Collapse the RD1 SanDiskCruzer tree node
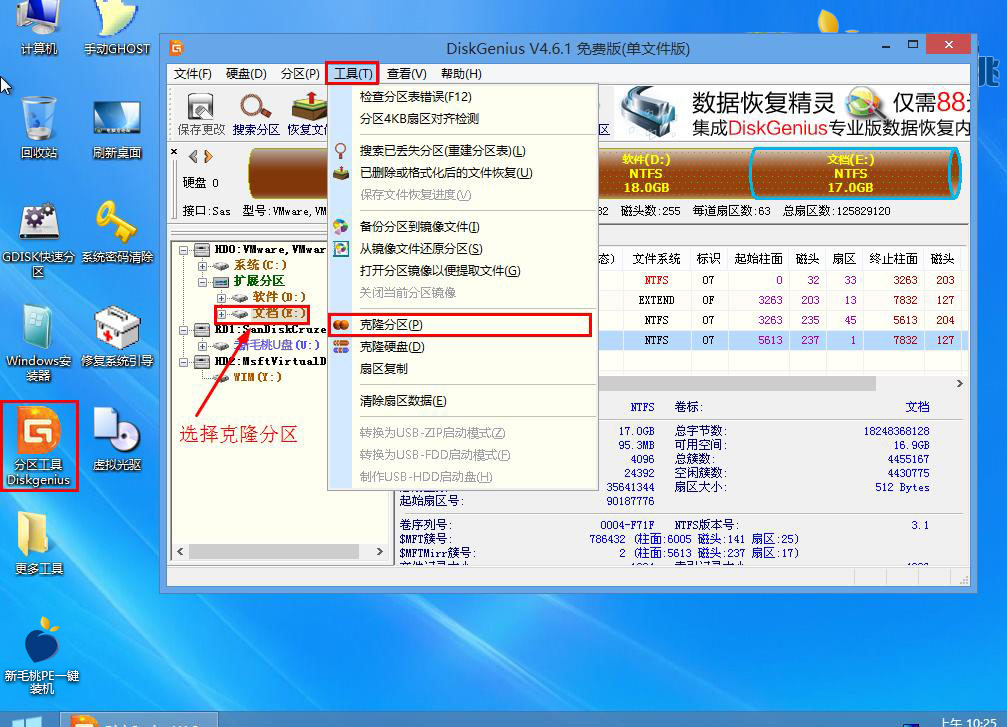Image resolution: width=1007 pixels, height=727 pixels. click(x=184, y=329)
